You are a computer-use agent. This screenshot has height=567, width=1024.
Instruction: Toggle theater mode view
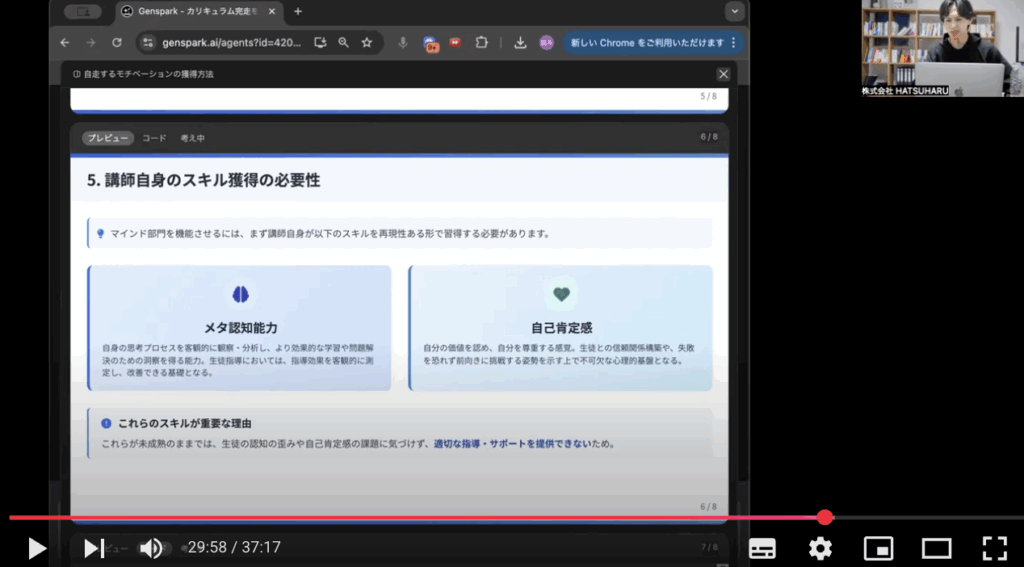(936, 548)
